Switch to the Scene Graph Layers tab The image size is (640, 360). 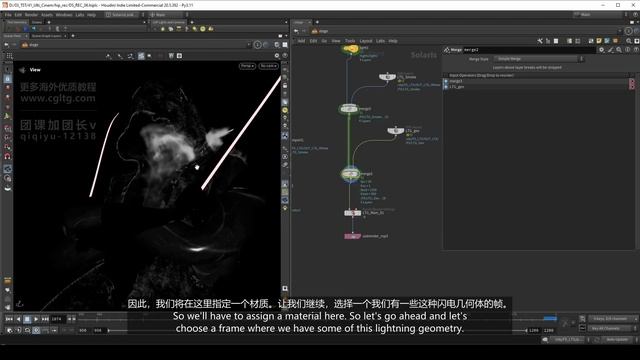[x=47, y=36]
